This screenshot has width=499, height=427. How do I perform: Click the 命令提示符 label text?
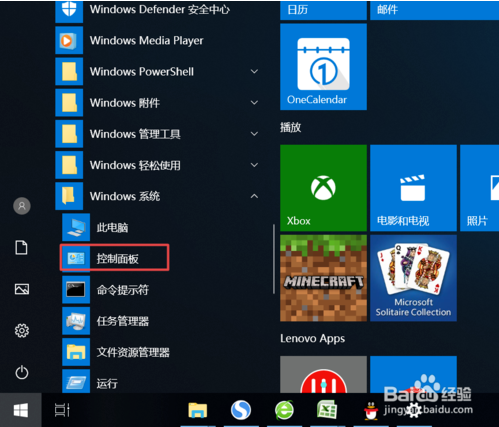(x=123, y=290)
